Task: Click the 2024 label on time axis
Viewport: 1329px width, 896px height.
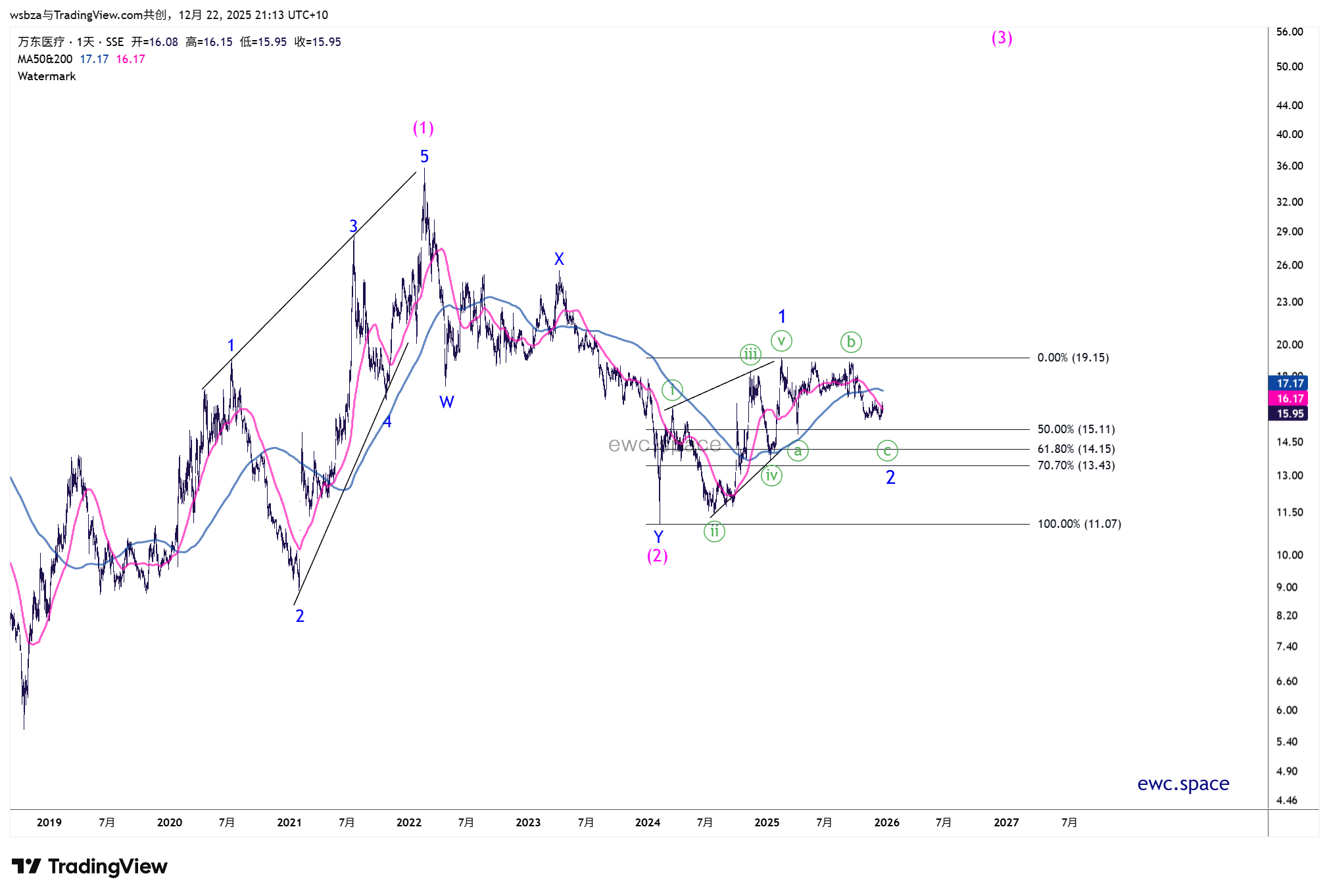Action: tap(648, 822)
